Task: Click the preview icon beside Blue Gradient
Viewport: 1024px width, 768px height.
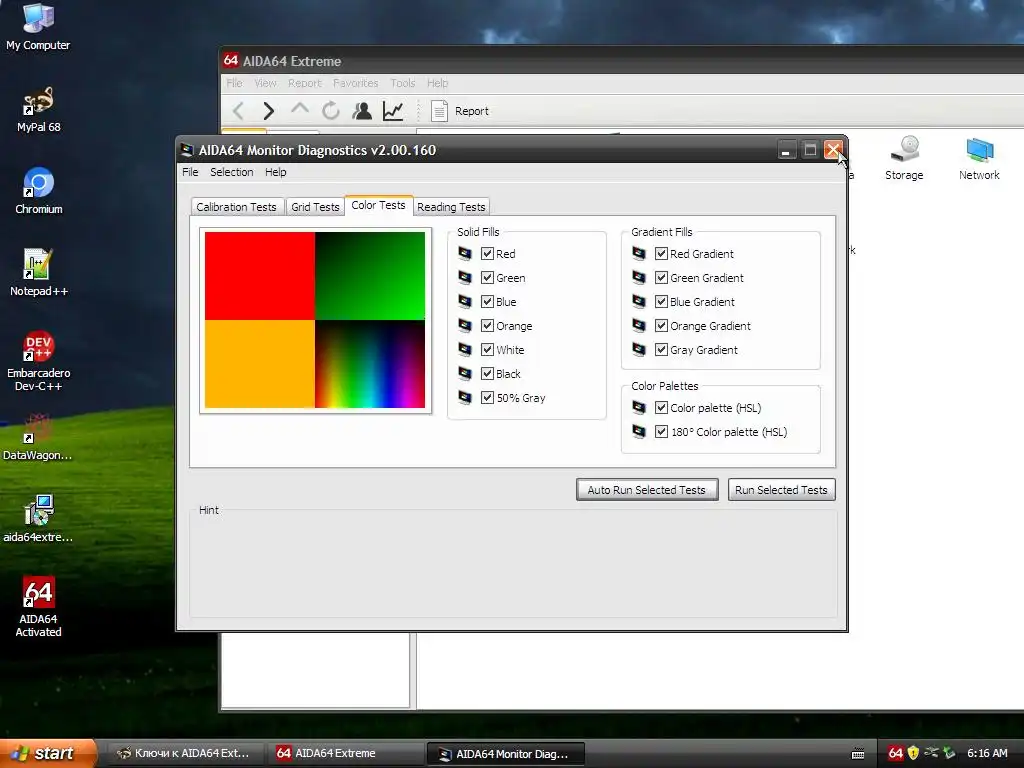Action: coord(639,302)
